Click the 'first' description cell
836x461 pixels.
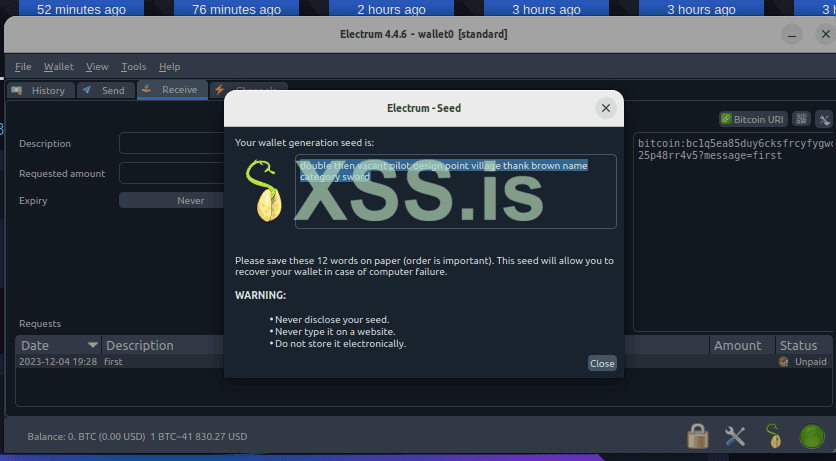[x=113, y=361]
